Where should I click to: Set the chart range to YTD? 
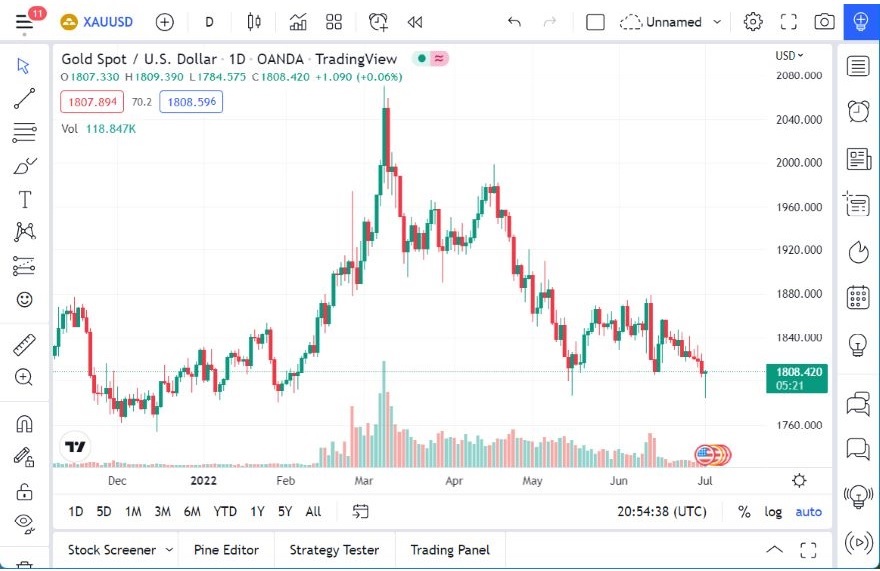point(225,512)
